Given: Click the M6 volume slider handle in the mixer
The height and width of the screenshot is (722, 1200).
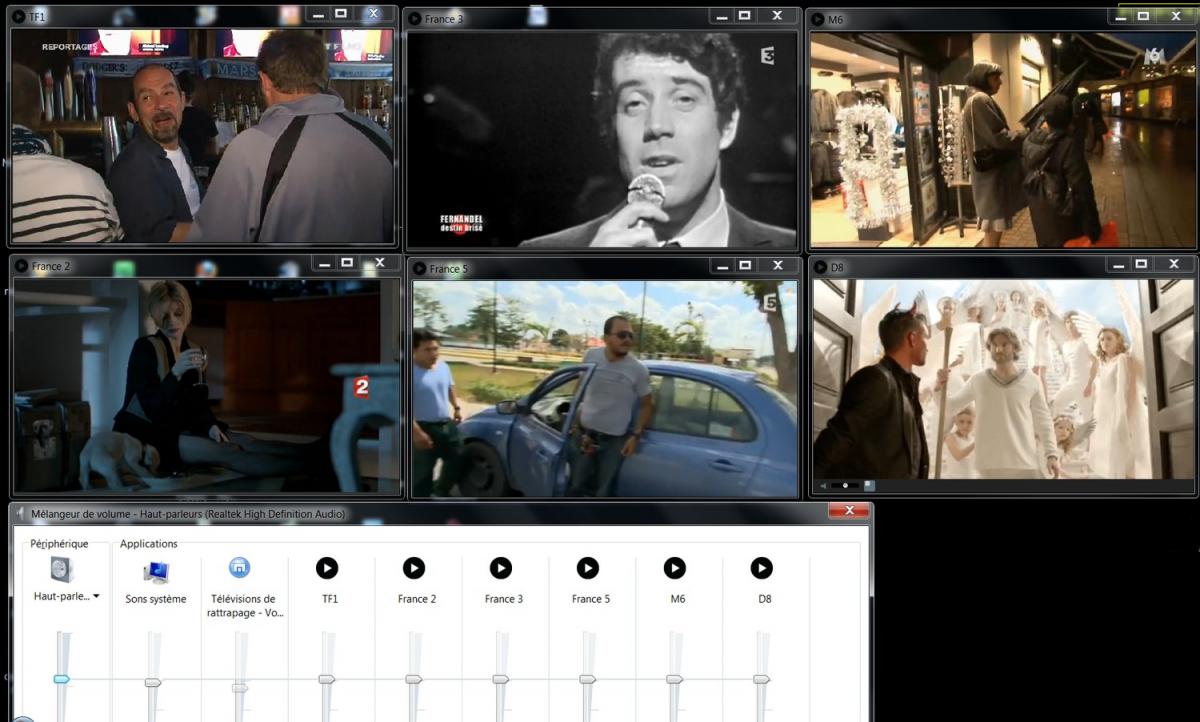Looking at the screenshot, I should pos(675,679).
